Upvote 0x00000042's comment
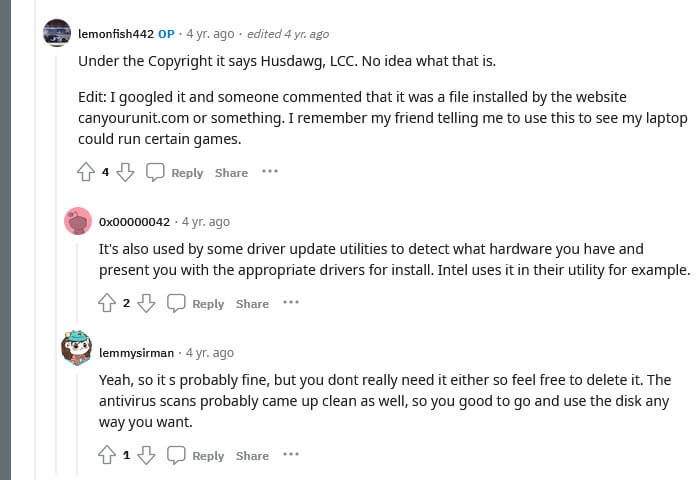The image size is (700, 480). pyautogui.click(x=107, y=303)
